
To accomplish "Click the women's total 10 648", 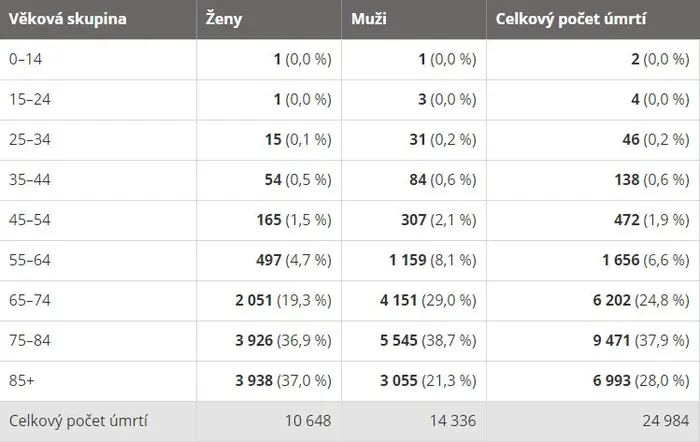I will pyautogui.click(x=308, y=421).
